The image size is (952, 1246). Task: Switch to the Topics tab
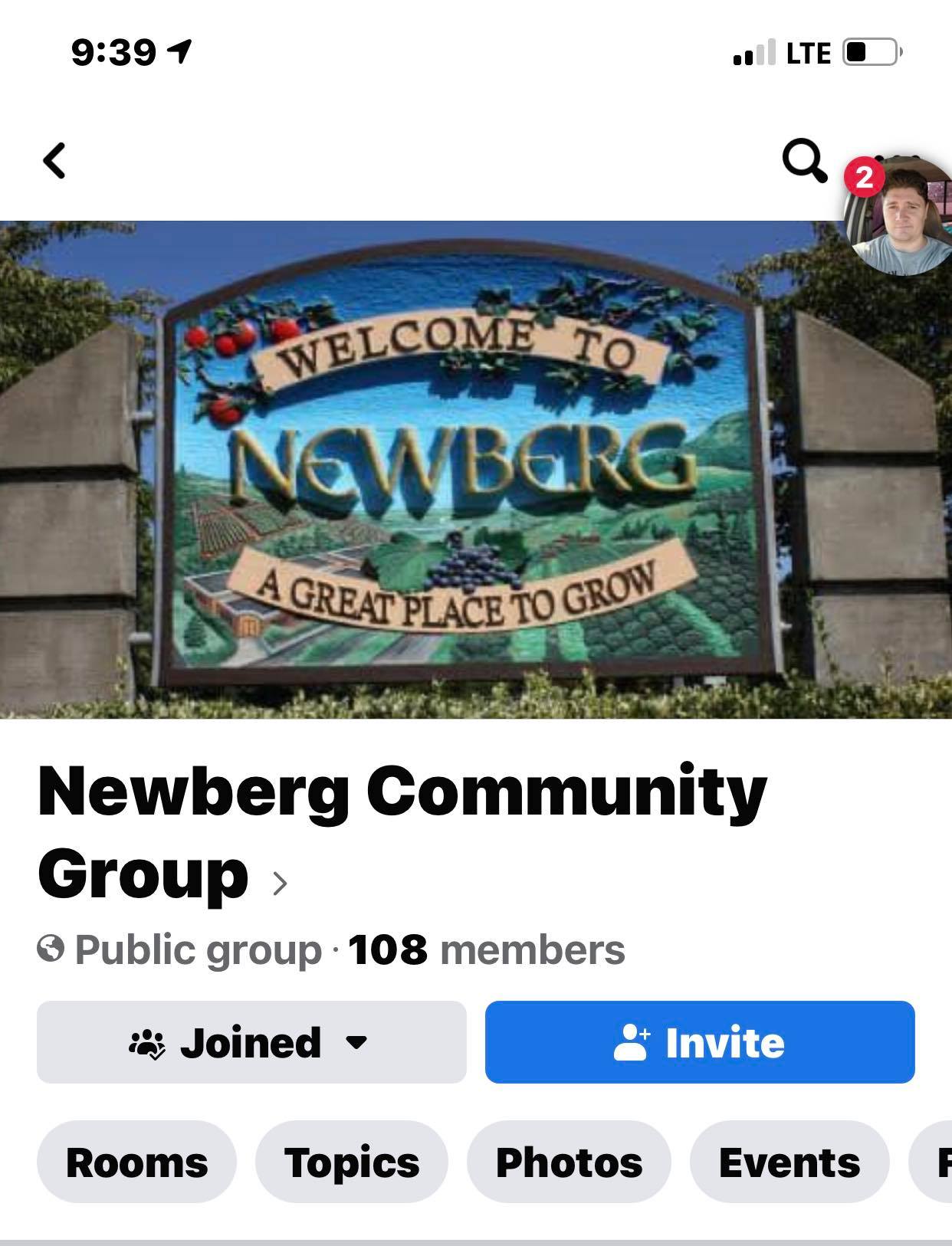352,1162
